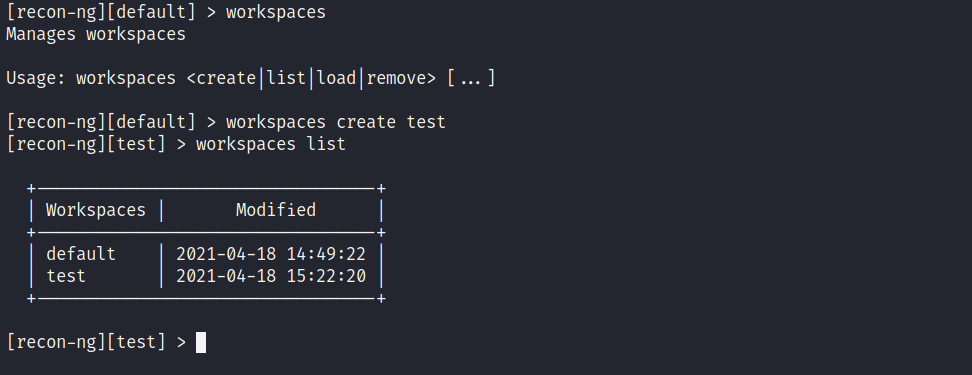The height and width of the screenshot is (375, 972).
Task: Click the 'list' option in usage line
Action: coord(286,78)
